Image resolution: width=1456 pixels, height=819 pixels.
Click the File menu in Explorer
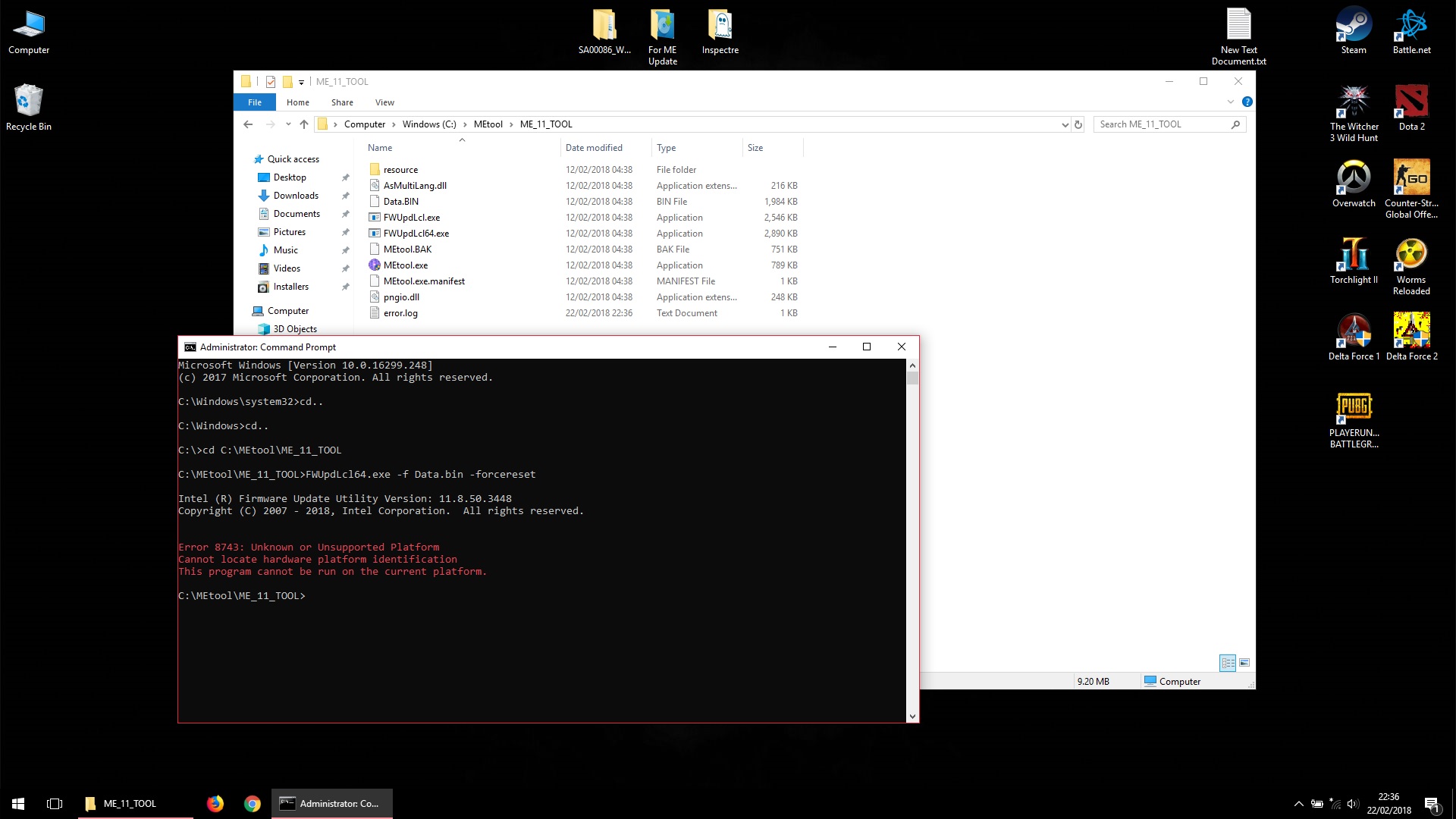[x=255, y=102]
